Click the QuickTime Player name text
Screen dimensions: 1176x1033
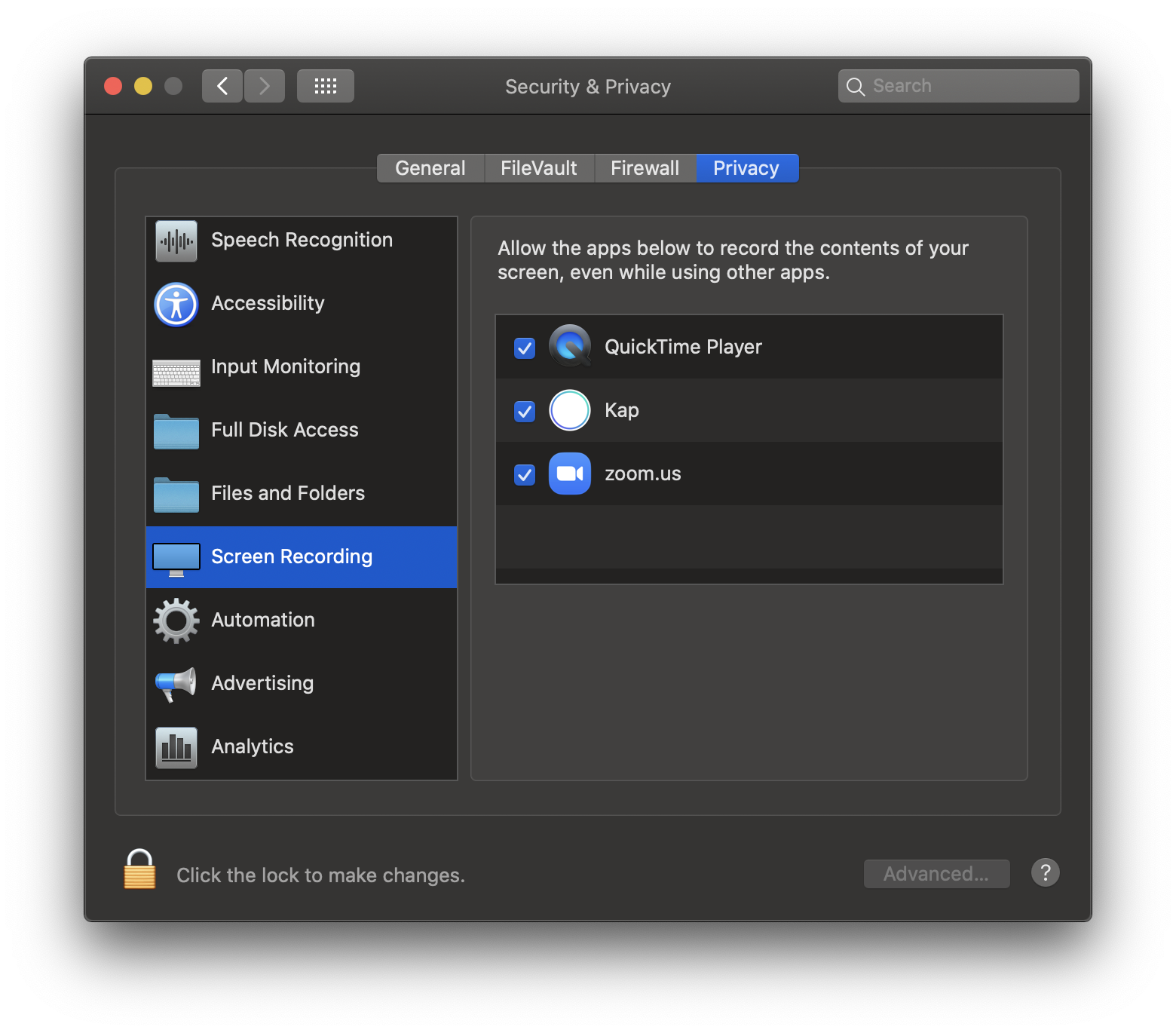683,347
